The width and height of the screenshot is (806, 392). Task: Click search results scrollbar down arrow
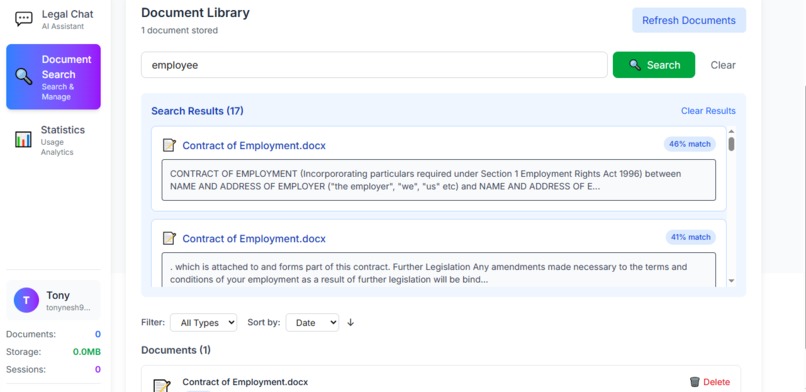(731, 281)
